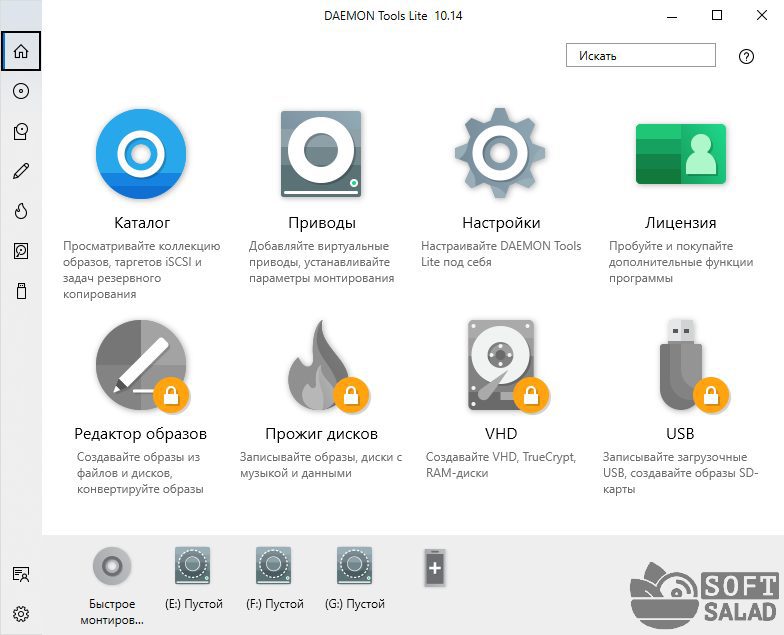Open the license icon at sidebar bottom
Image resolution: width=784 pixels, height=635 pixels.
pos(21,574)
